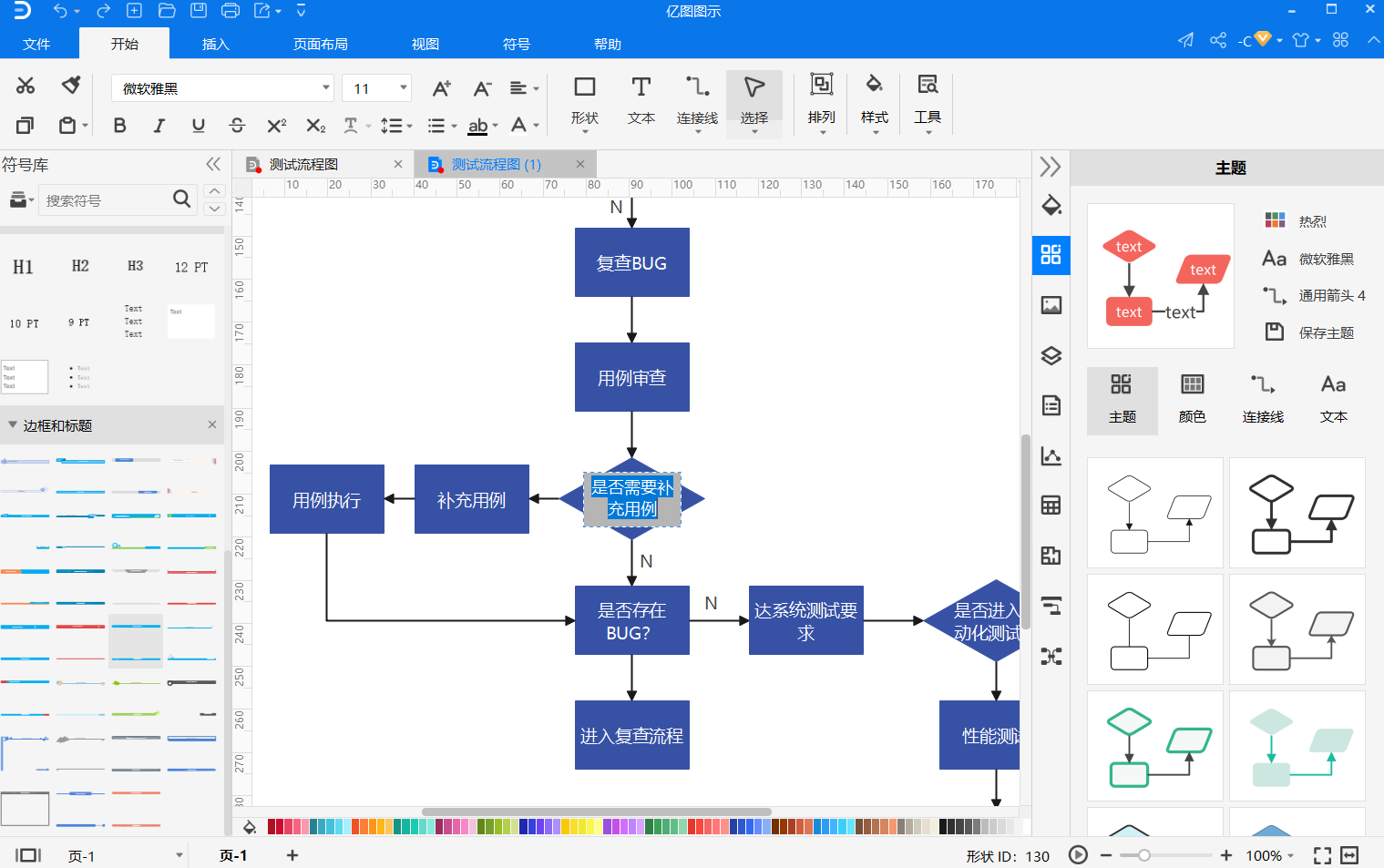Collapse the symbol library panel
This screenshot has height=868, width=1384.
tap(213, 164)
